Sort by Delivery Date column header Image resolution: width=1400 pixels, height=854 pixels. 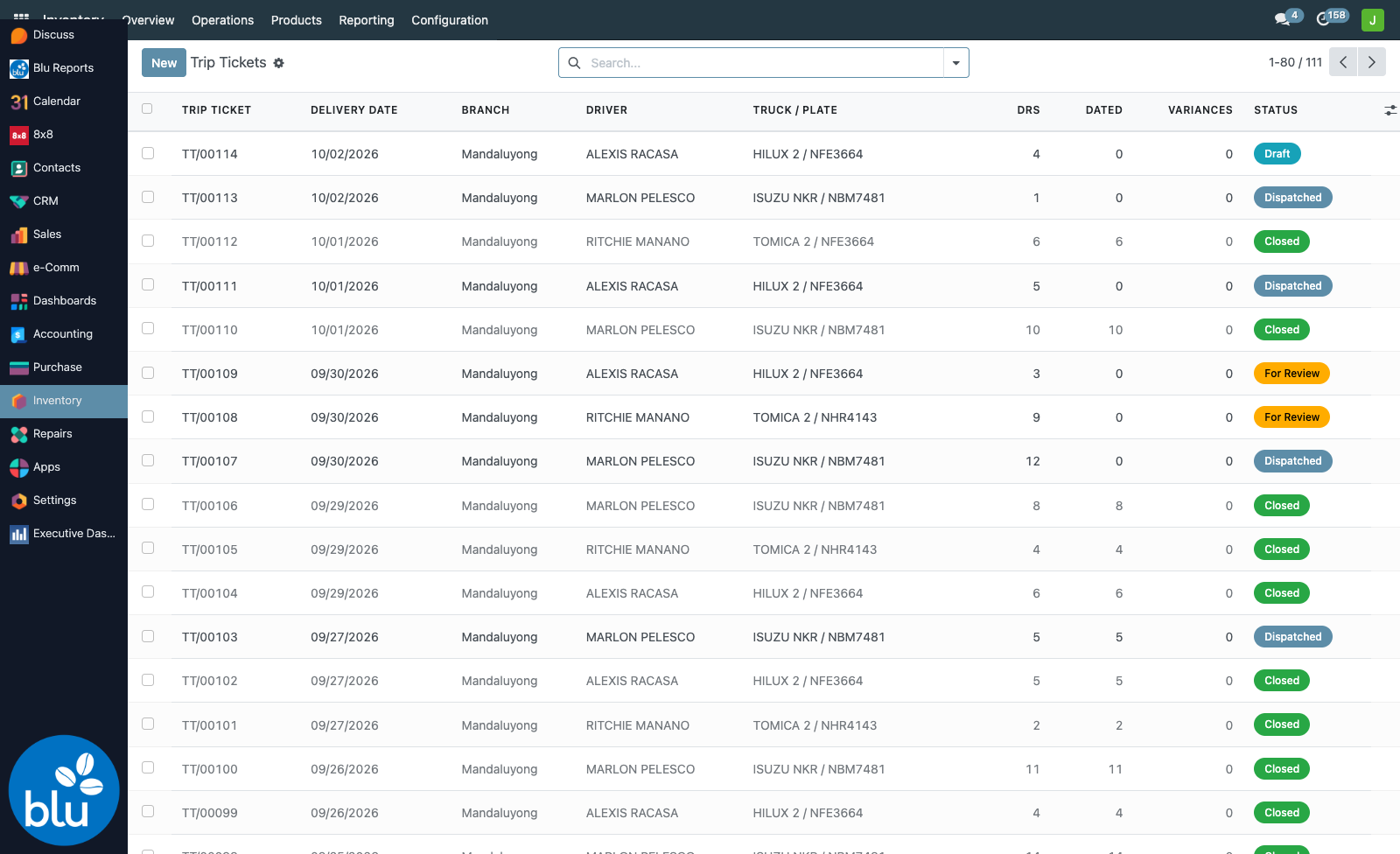pyautogui.click(x=353, y=110)
